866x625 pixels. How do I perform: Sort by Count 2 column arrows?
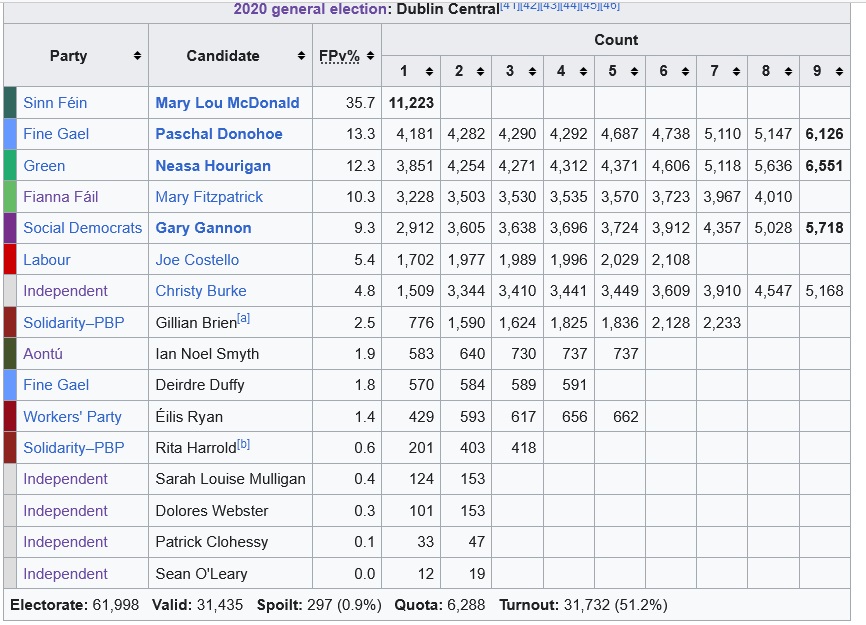(480, 71)
